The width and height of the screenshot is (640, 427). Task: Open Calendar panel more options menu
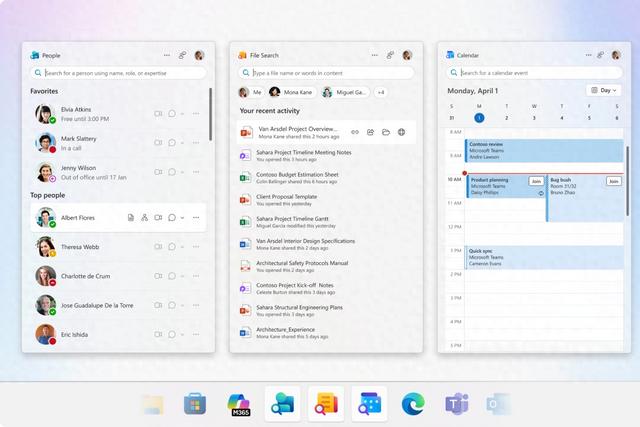(x=589, y=55)
